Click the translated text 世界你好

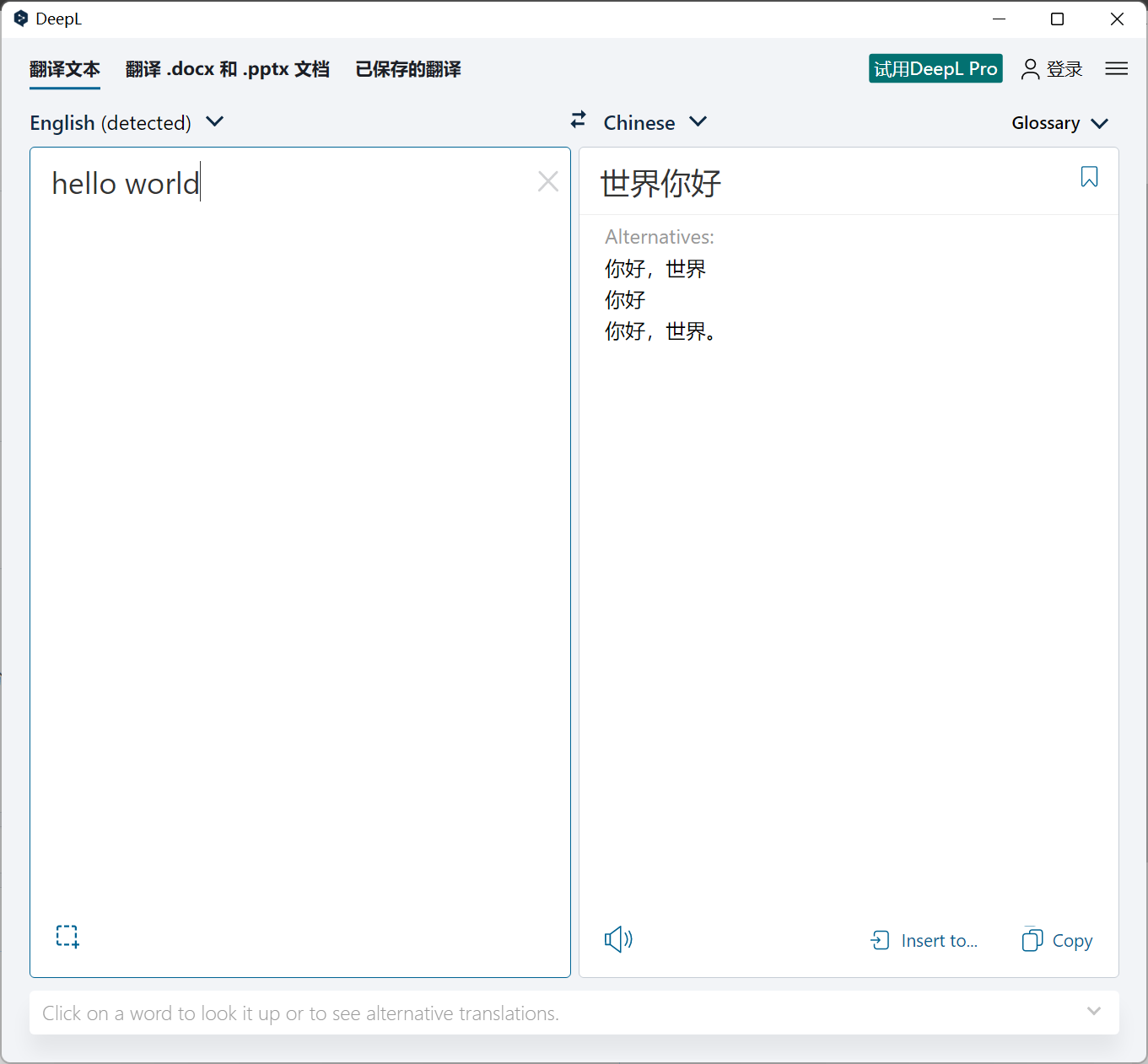(660, 183)
